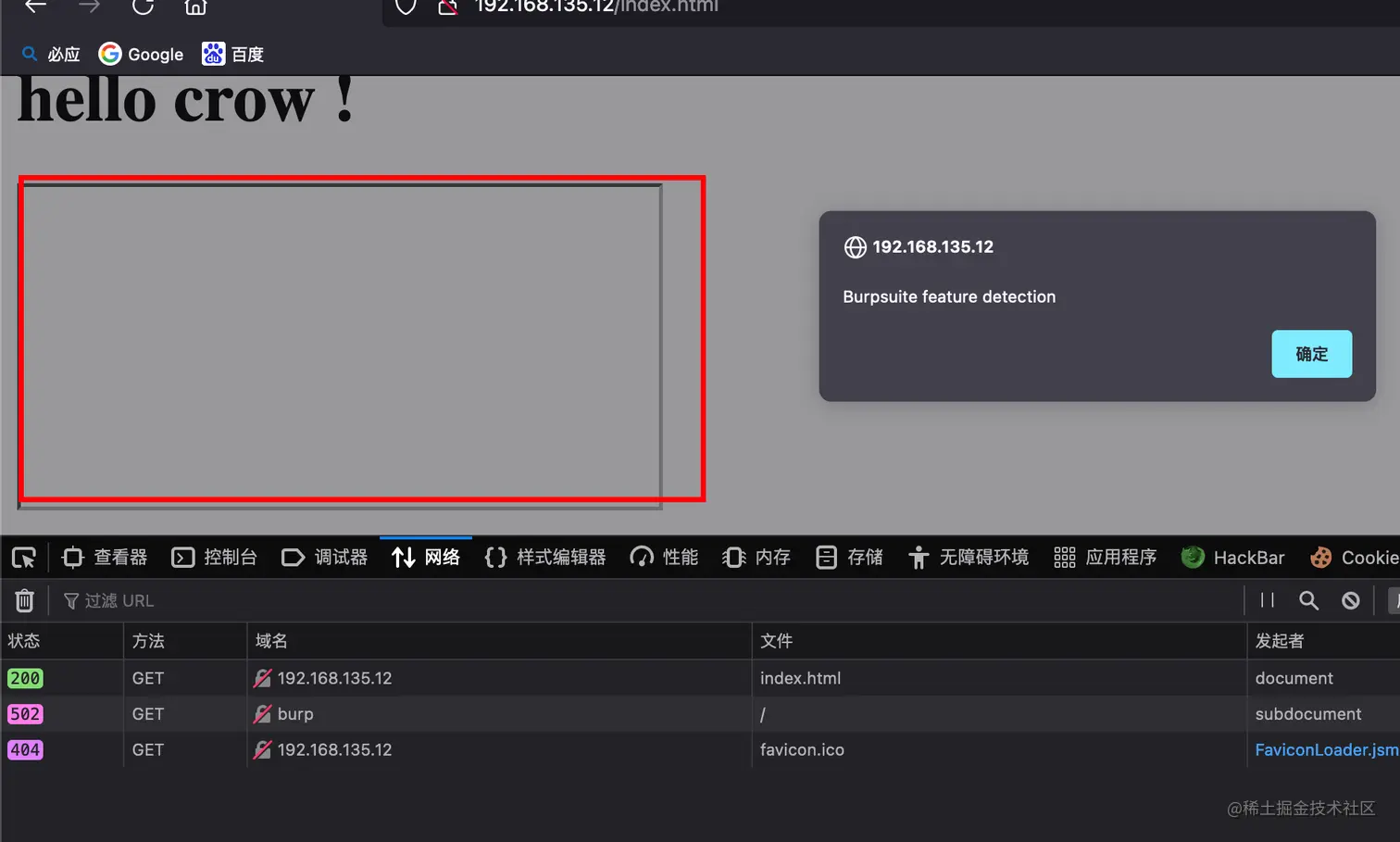Select the 404 status request row
The width and height of the screenshot is (1400, 842).
(x=700, y=749)
